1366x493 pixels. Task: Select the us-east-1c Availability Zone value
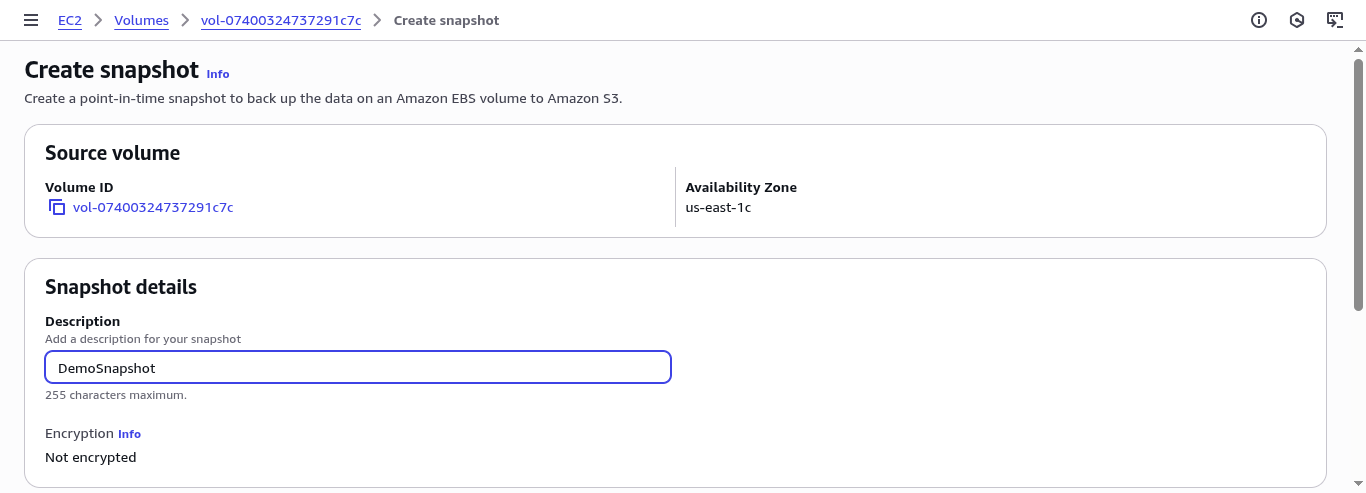pyautogui.click(x=718, y=207)
